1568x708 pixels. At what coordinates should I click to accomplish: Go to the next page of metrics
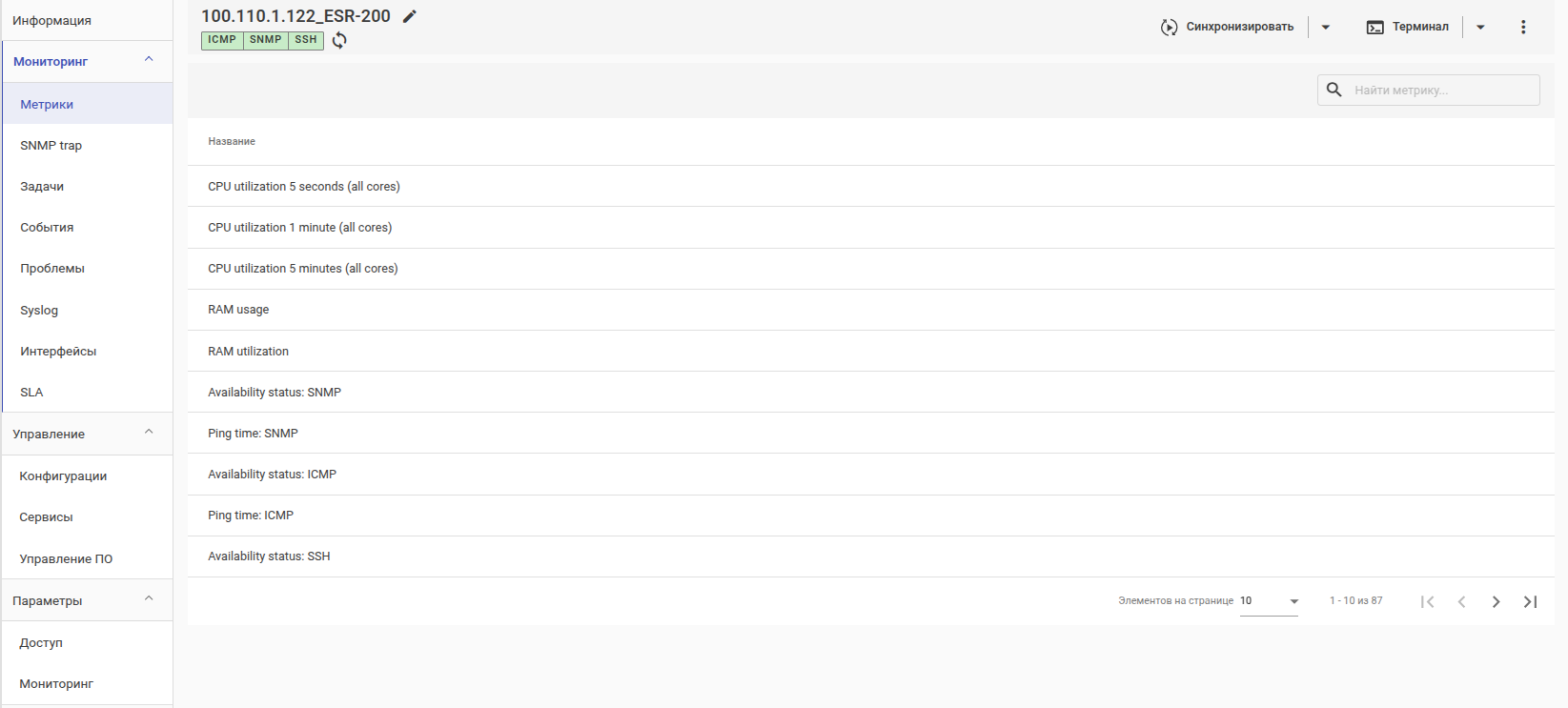coord(1496,601)
